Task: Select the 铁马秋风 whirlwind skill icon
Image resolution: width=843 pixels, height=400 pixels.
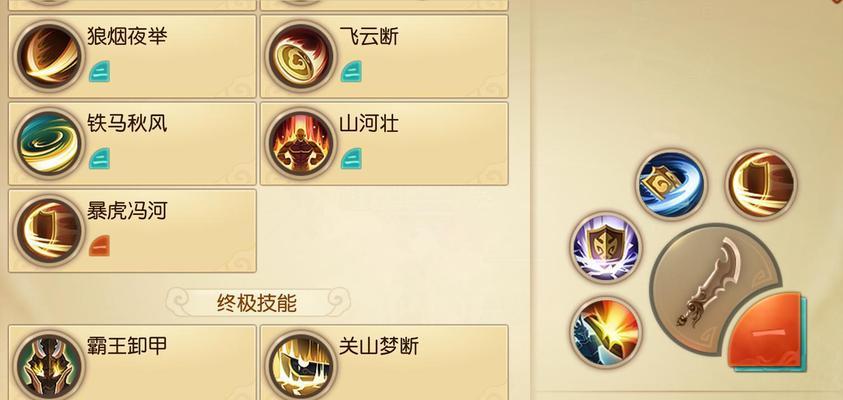Action: pyautogui.click(x=49, y=143)
